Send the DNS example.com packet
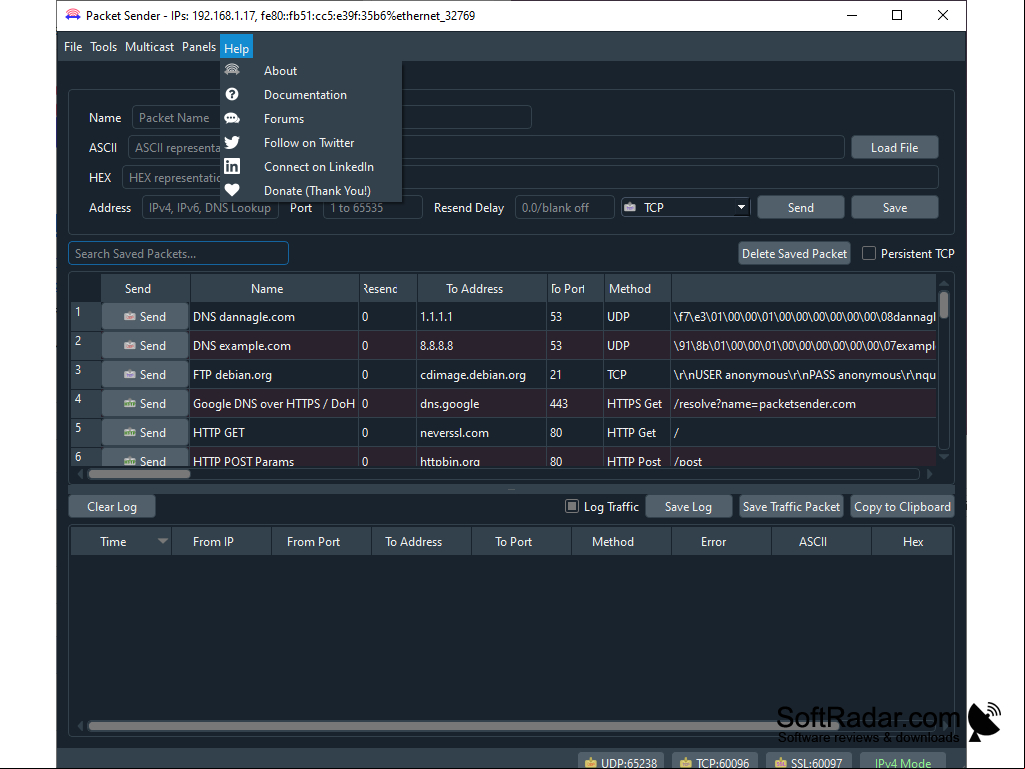 click(x=145, y=345)
